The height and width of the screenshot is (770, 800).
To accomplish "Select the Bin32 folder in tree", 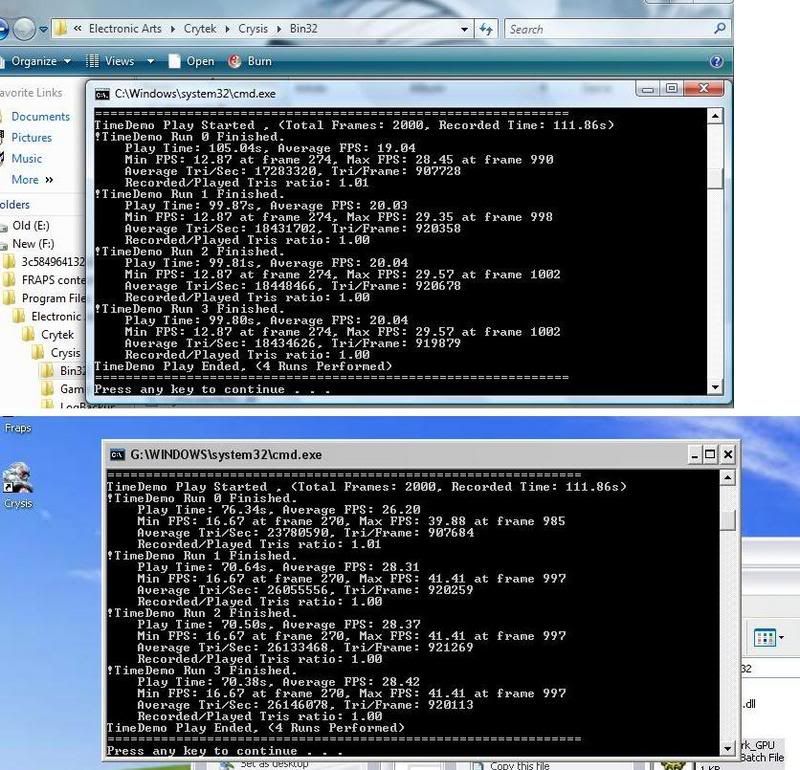I will 72,370.
